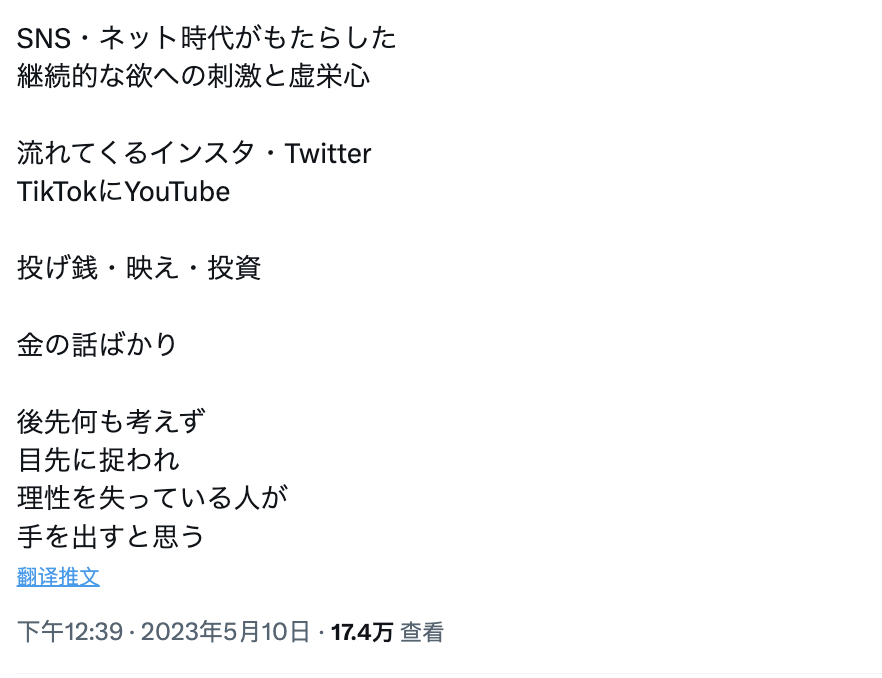Click the text ネット時代がもたらした

248,38
